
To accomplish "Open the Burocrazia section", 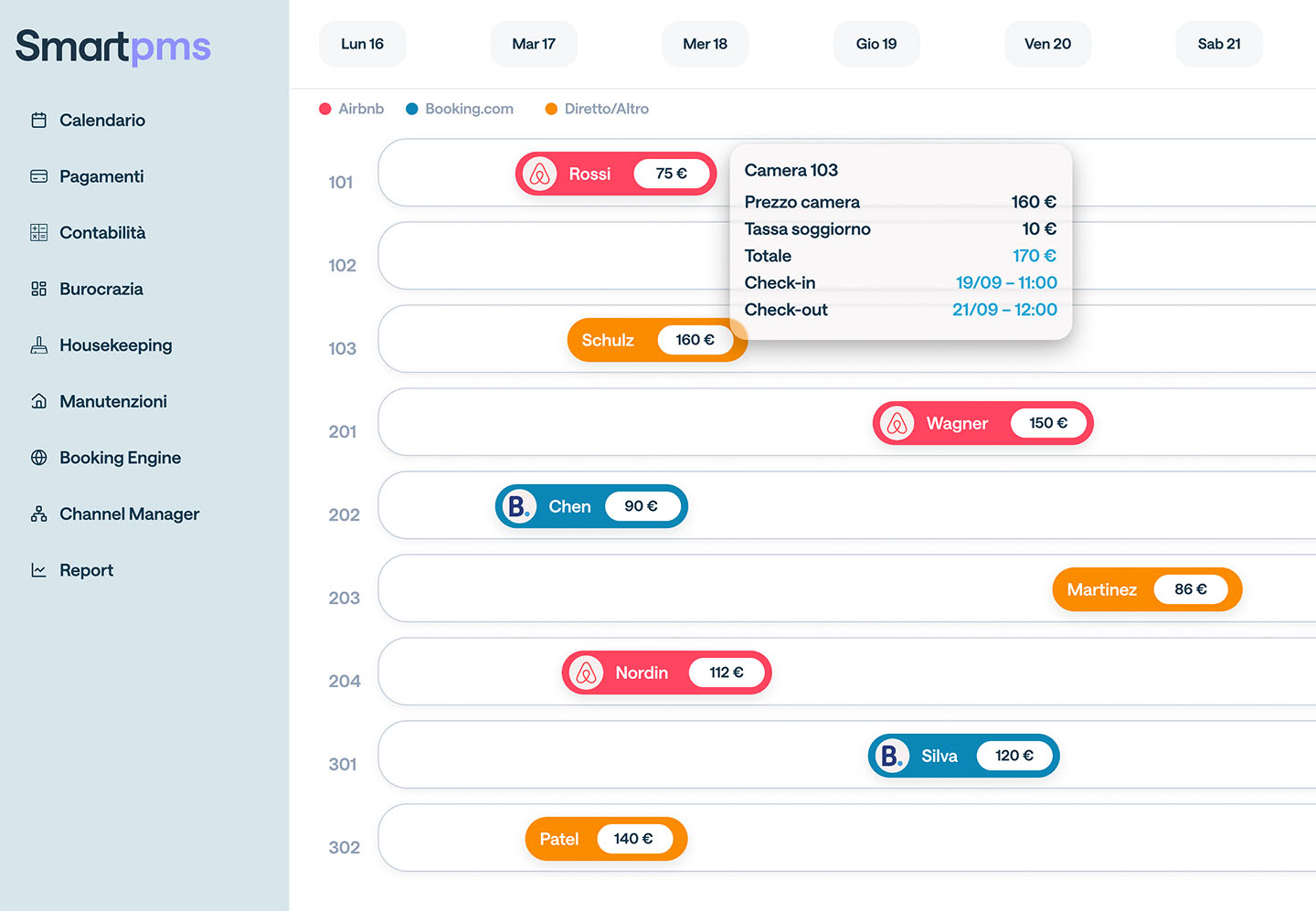I will point(101,289).
